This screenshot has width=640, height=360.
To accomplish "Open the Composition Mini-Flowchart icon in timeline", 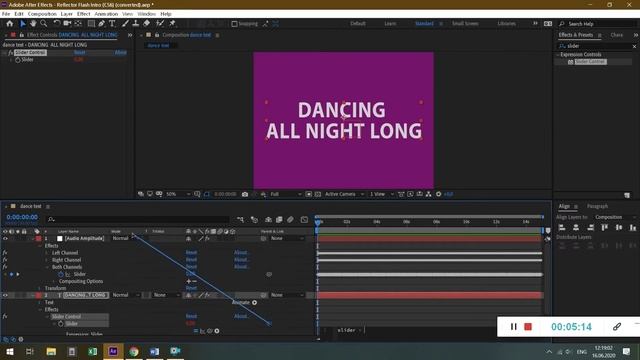I will [x=240, y=220].
